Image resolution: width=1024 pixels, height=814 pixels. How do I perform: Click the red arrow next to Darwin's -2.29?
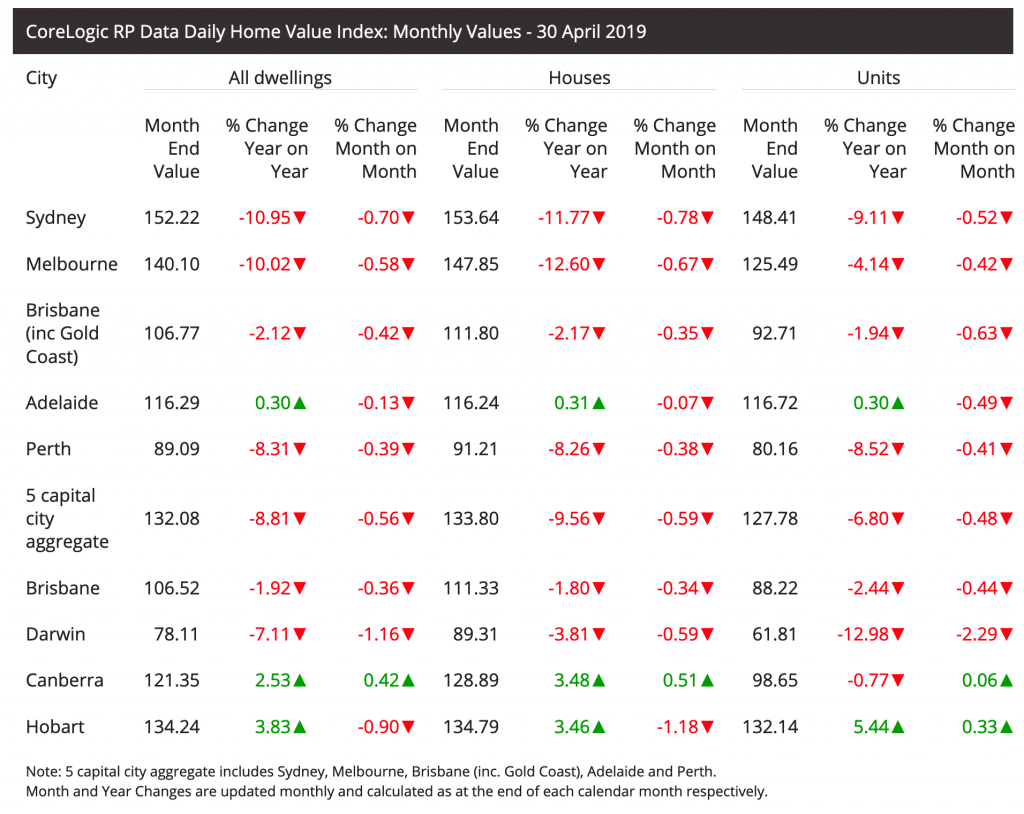pos(1007,635)
